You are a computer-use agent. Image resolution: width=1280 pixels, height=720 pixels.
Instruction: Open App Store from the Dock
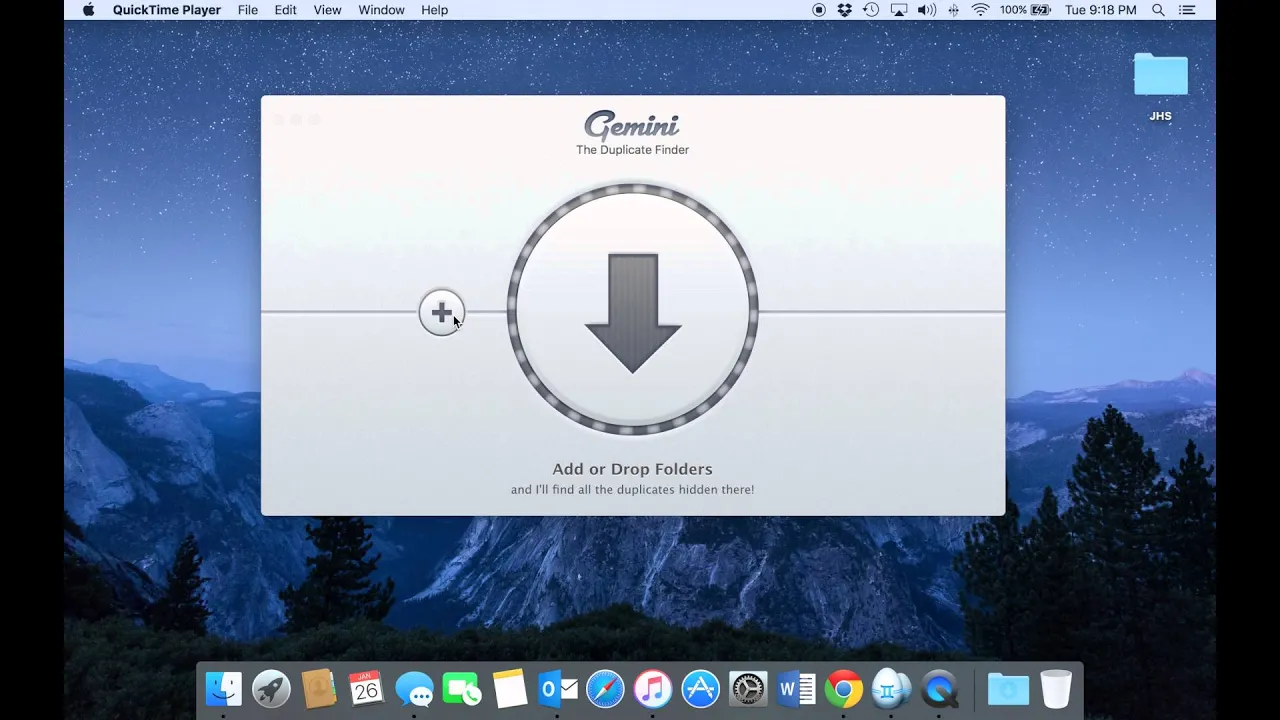pyautogui.click(x=700, y=689)
